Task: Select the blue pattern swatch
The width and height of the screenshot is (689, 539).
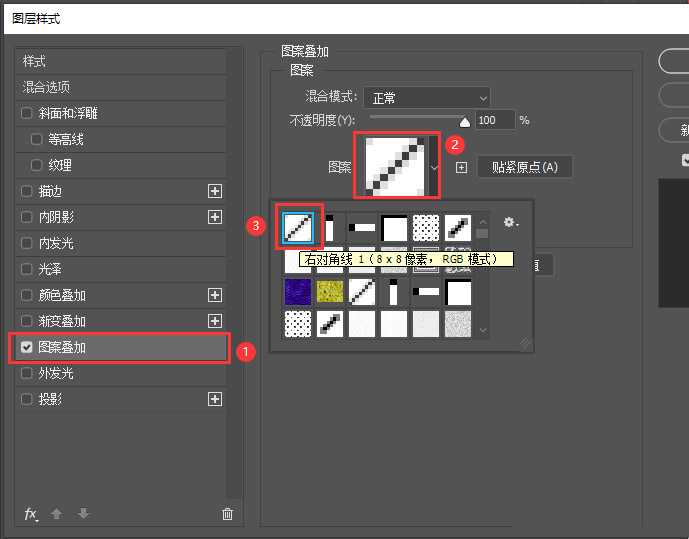Action: point(298,292)
